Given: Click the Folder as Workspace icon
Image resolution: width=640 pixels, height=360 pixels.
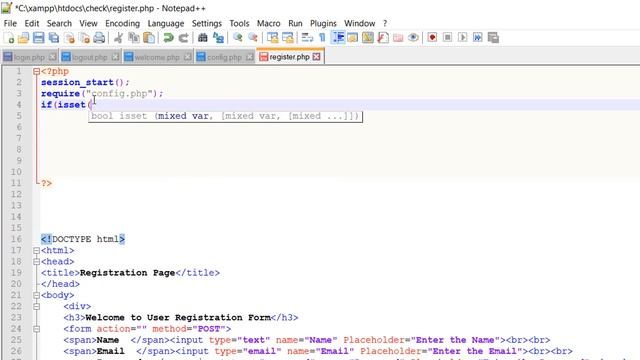Looking at the screenshot, I should tap(398, 38).
